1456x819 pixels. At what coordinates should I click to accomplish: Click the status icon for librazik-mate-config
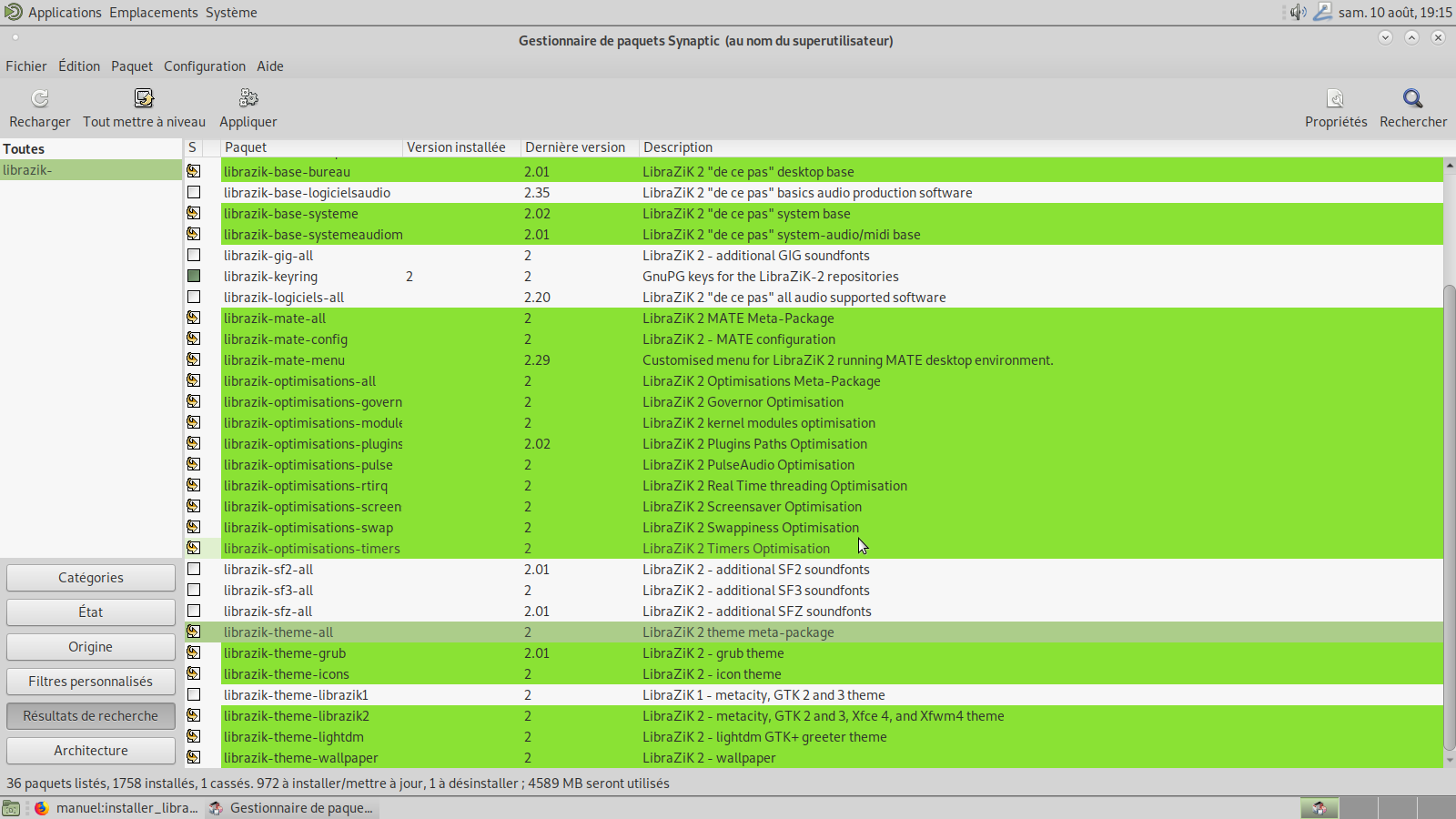coord(194,339)
